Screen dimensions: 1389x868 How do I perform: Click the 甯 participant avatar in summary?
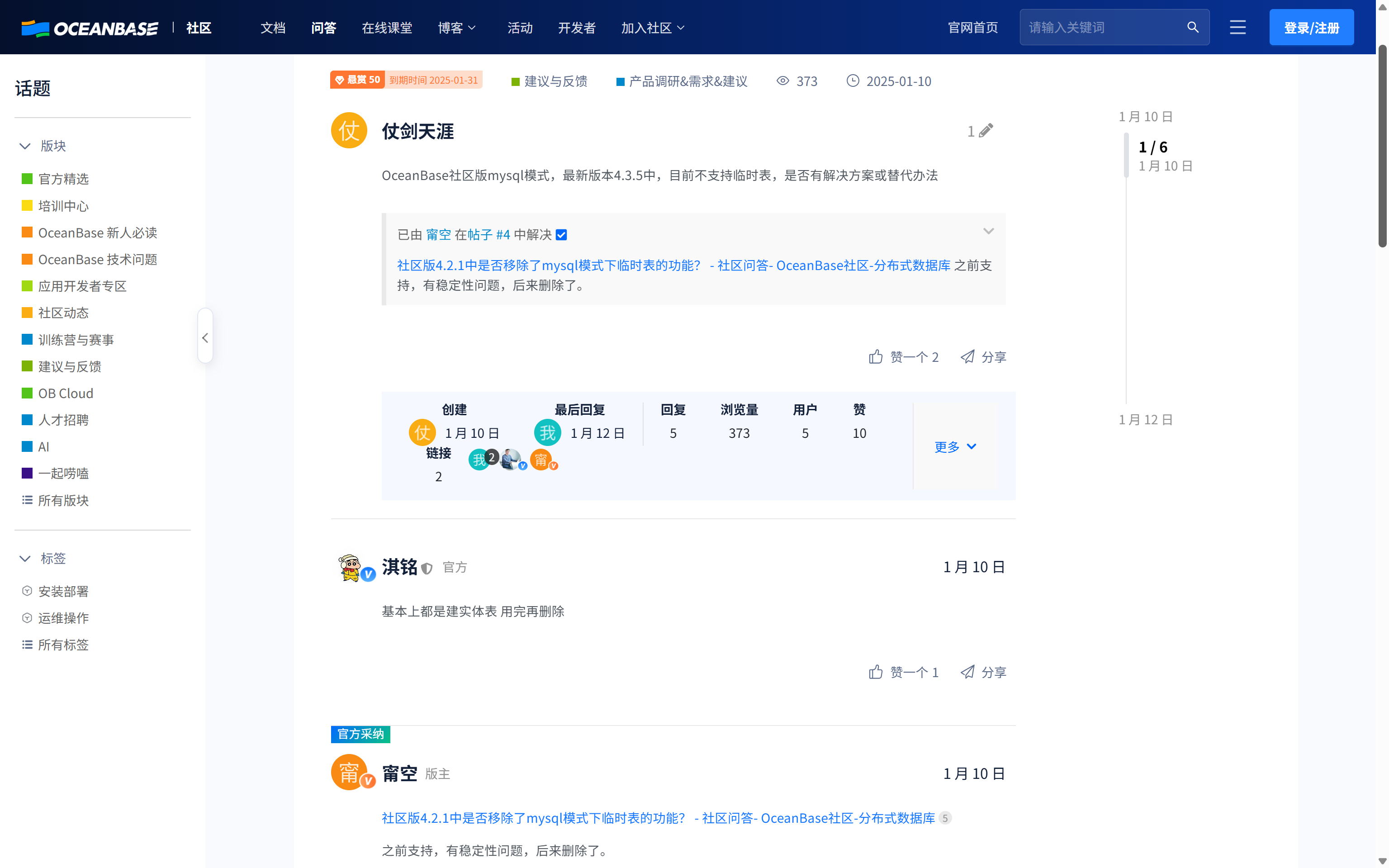540,460
